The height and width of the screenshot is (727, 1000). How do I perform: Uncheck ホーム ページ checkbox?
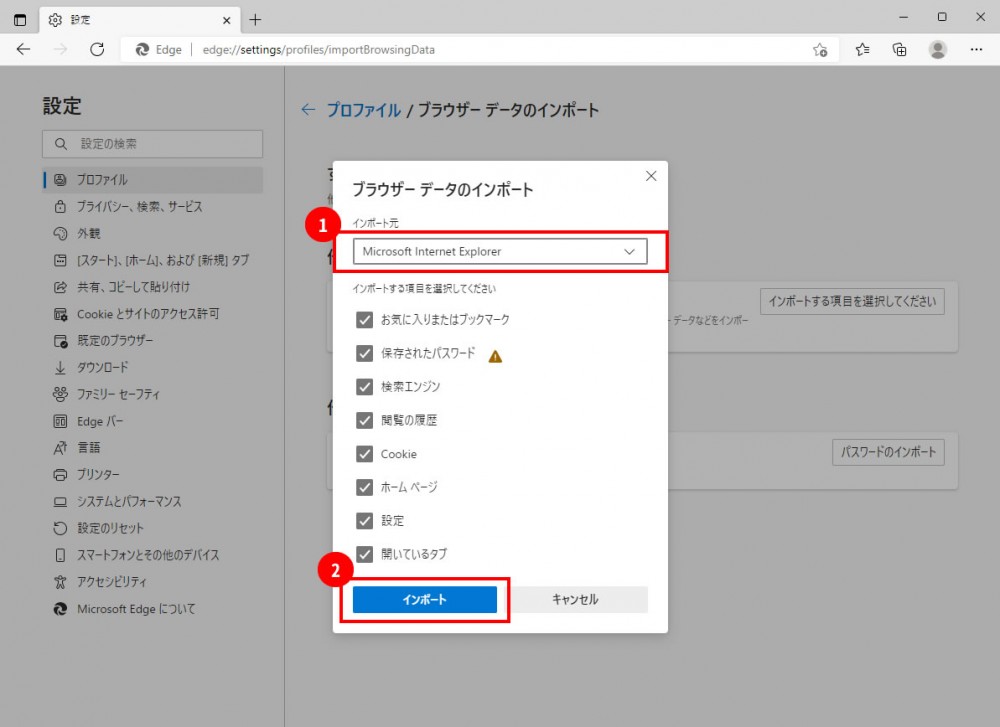point(364,487)
